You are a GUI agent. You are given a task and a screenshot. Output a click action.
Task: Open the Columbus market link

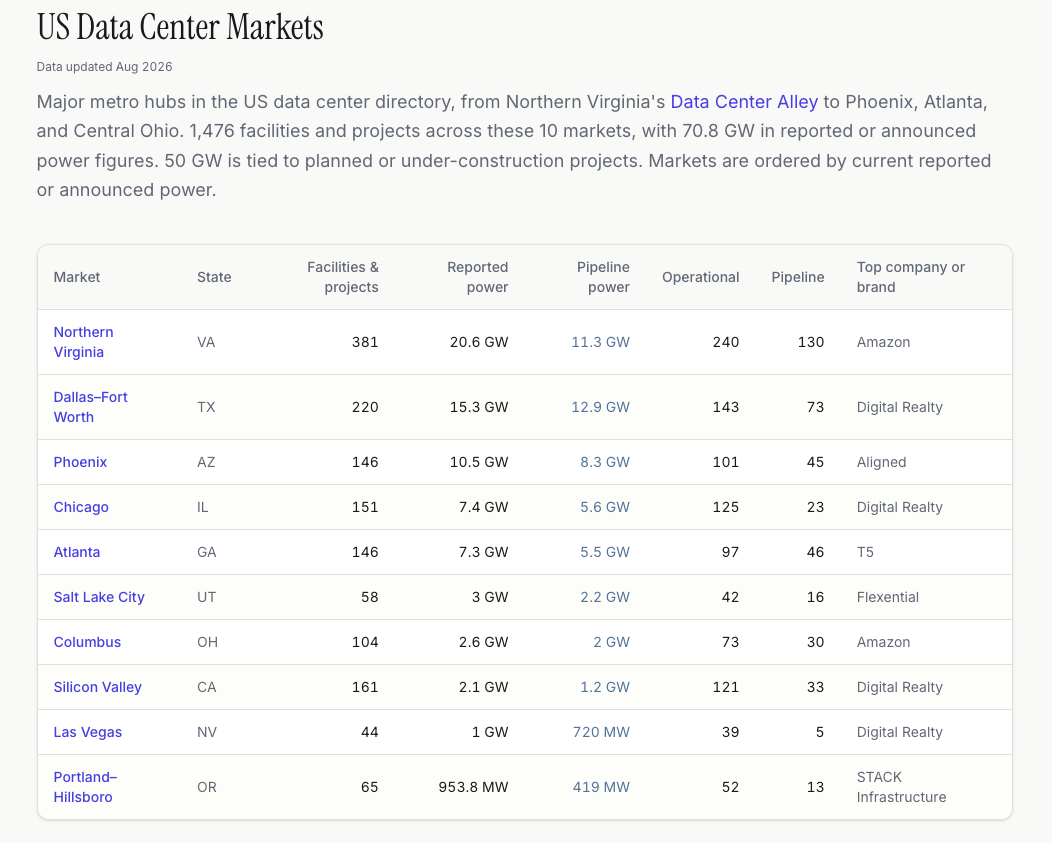(x=87, y=642)
